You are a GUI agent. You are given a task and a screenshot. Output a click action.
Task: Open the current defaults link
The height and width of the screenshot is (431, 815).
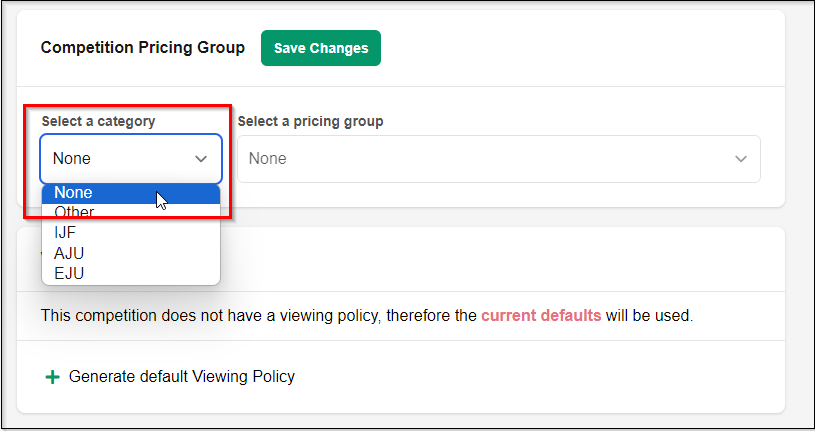(541, 316)
